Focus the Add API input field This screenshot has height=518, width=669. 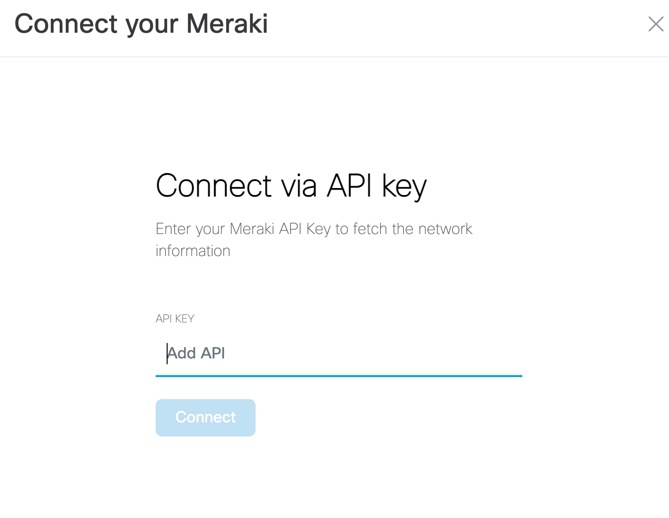pos(338,353)
